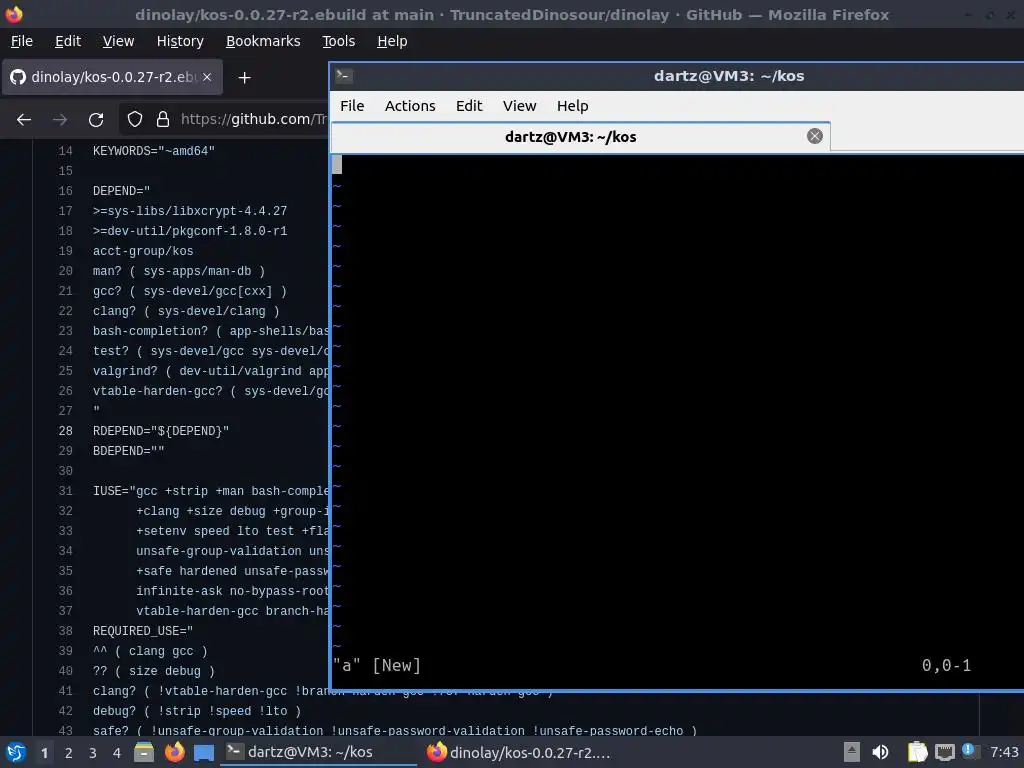Click the KEYWORDS="~amd64" code line

[153, 151]
